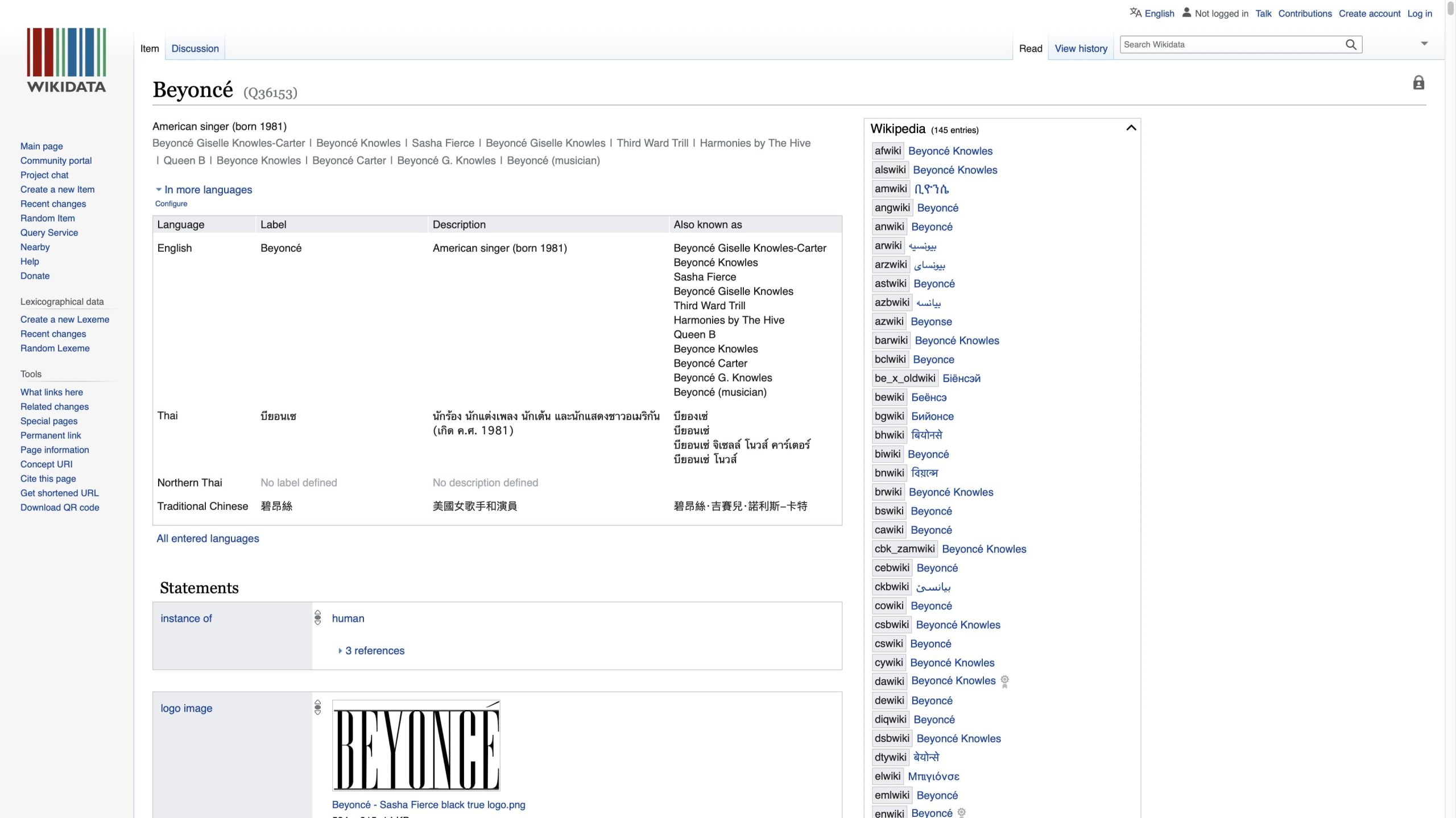Collapse the Wikipedia entries panel
This screenshot has width=1456, height=818.
click(1131, 128)
